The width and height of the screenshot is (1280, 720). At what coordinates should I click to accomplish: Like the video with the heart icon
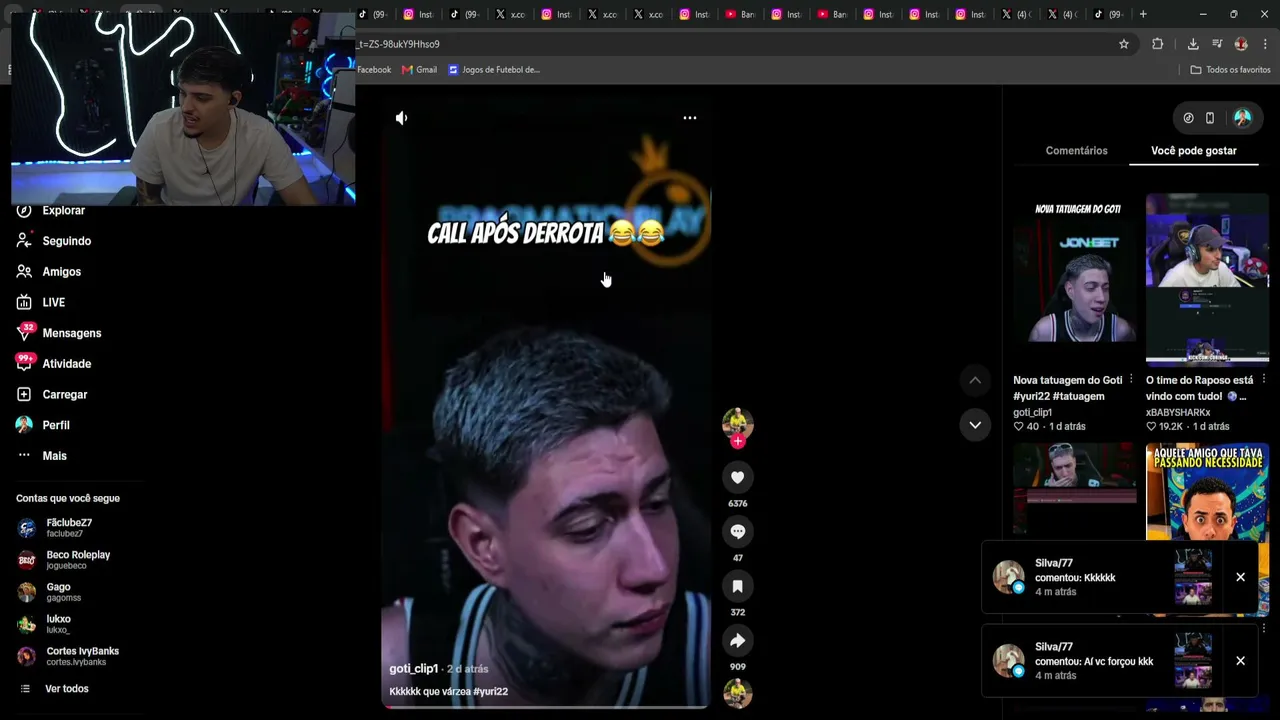(738, 478)
